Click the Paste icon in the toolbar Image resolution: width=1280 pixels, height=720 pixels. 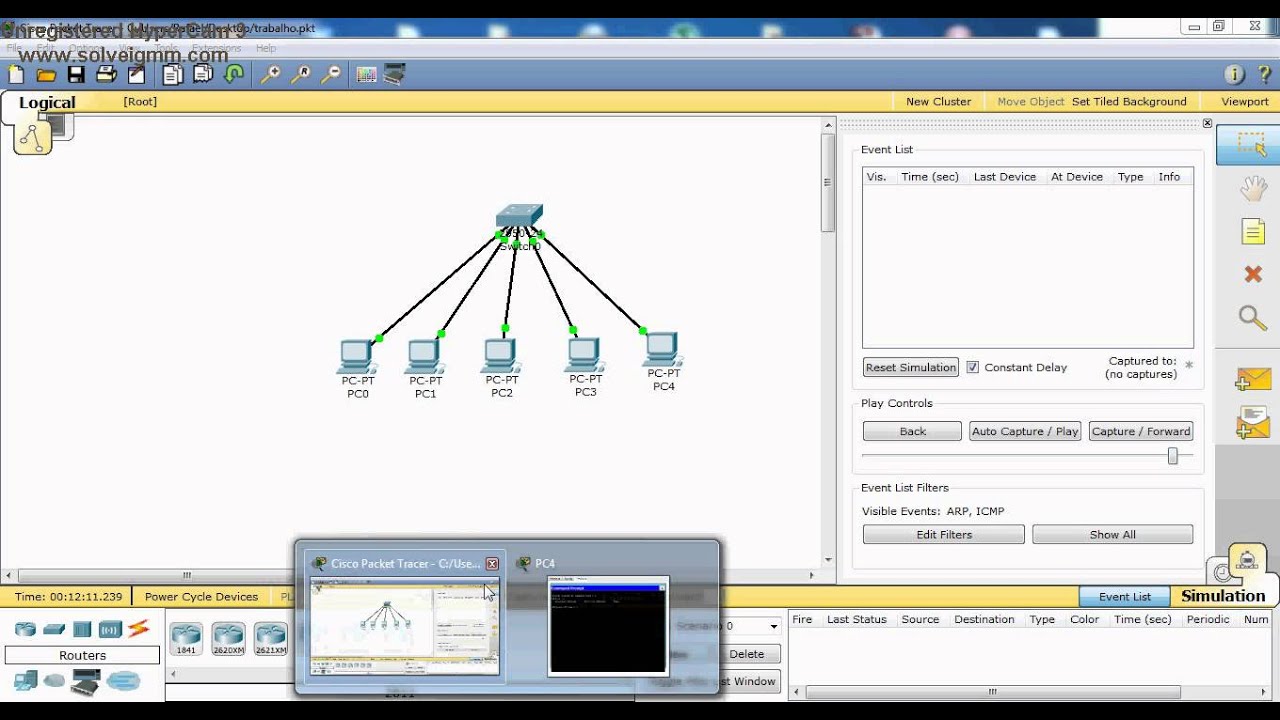[204, 75]
